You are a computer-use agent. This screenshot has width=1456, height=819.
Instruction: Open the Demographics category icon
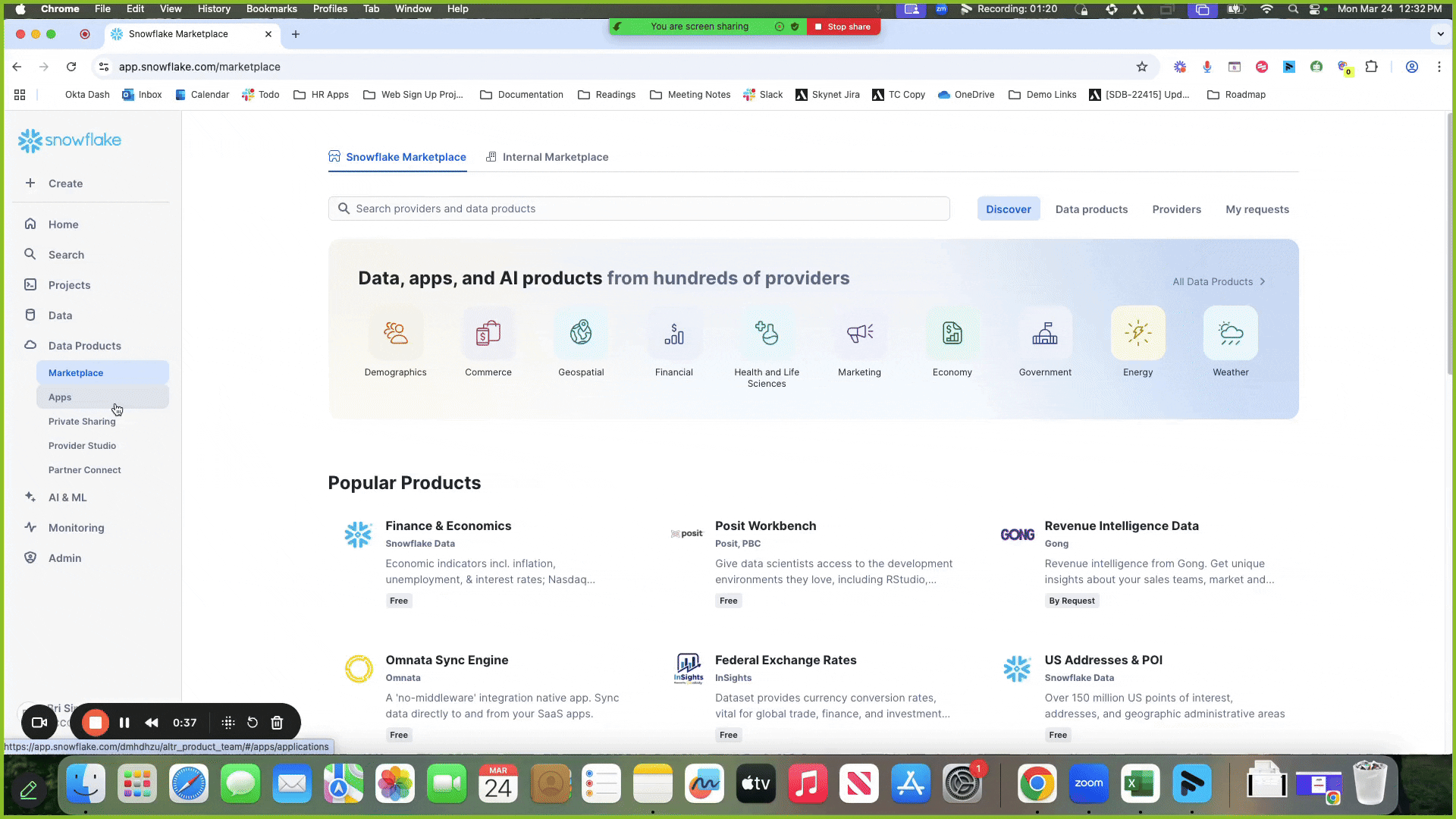click(x=395, y=333)
